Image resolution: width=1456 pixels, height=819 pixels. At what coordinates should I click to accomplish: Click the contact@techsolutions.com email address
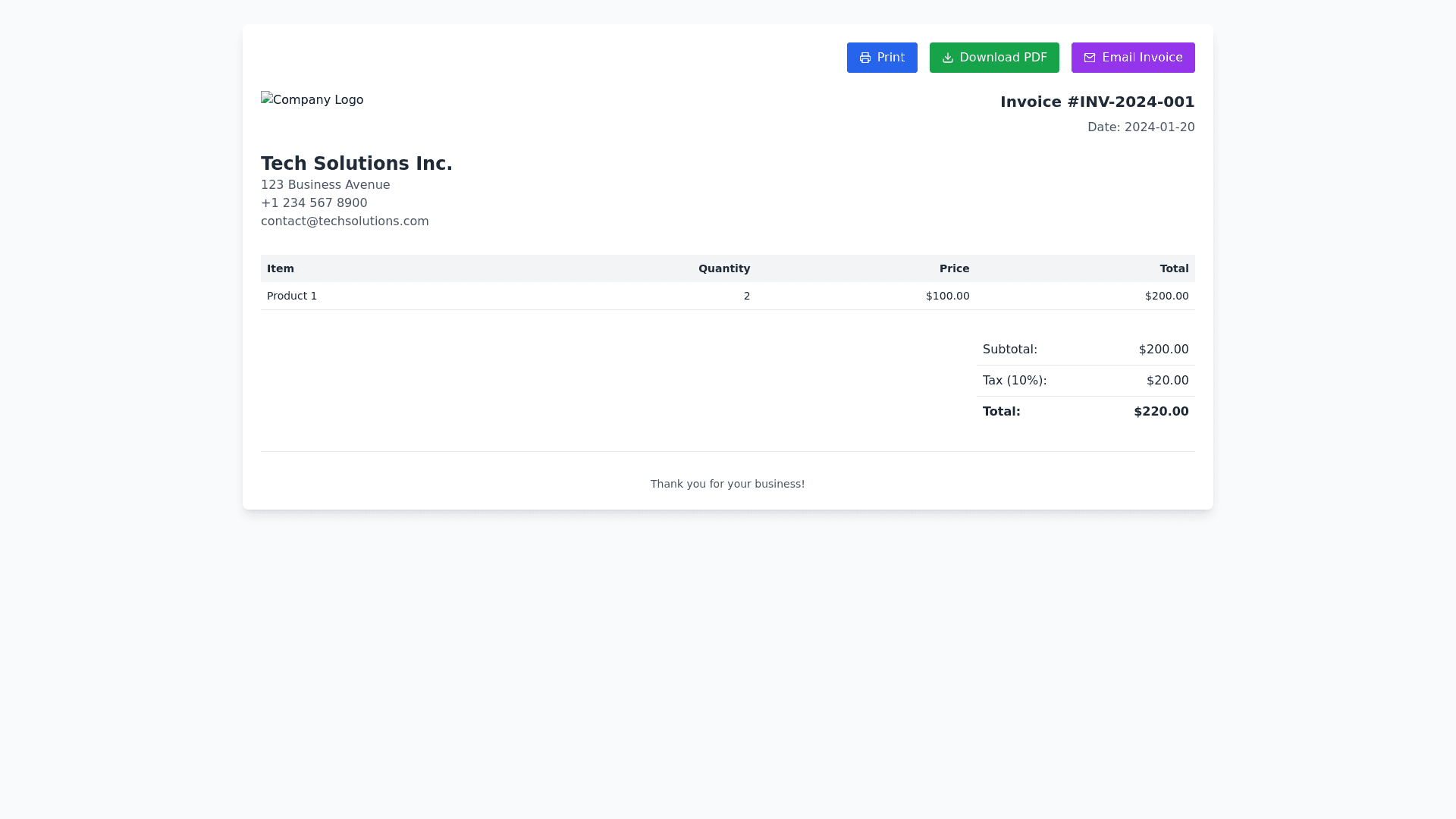point(344,221)
